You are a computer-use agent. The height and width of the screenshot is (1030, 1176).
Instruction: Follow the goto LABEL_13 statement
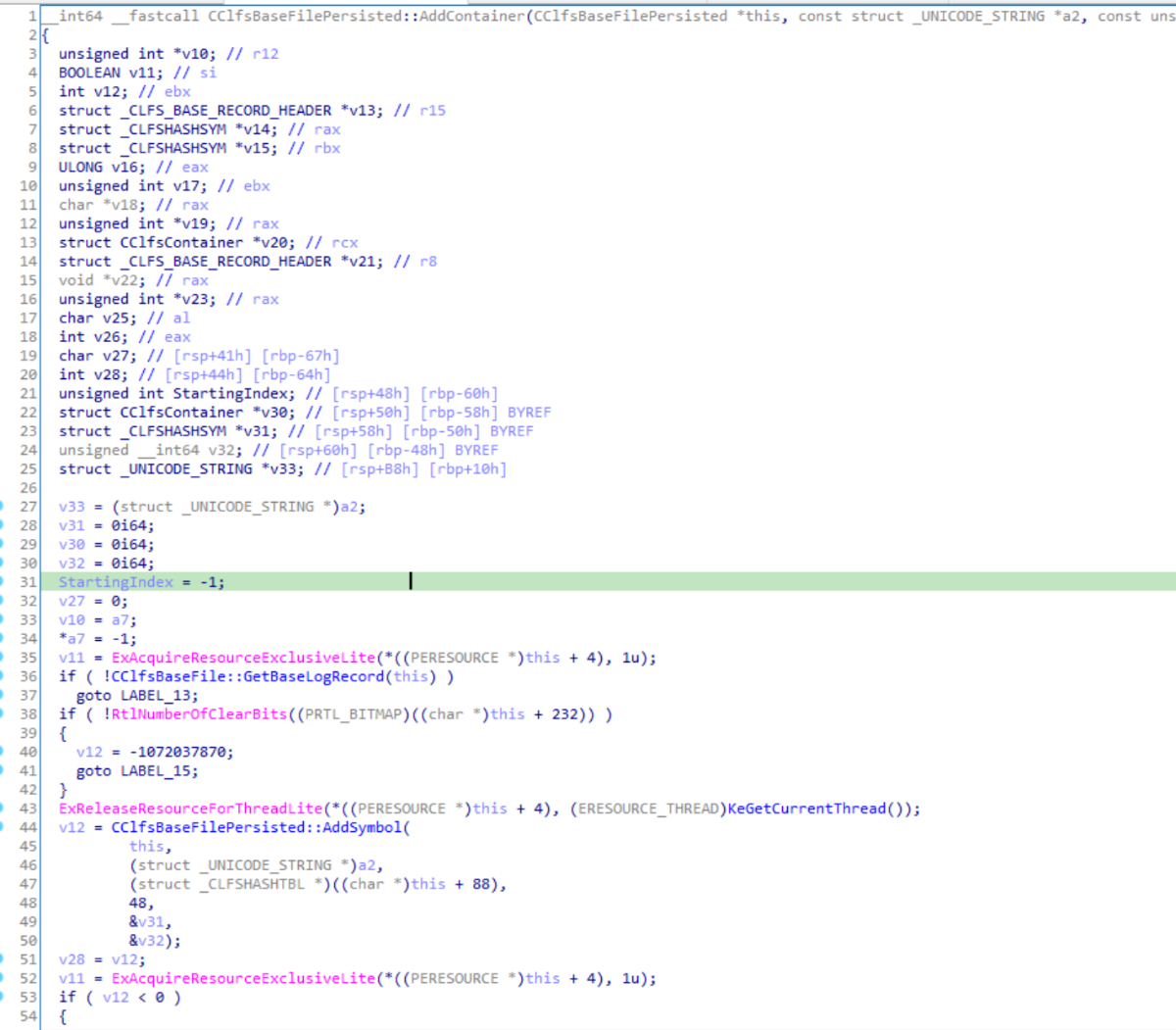click(137, 696)
